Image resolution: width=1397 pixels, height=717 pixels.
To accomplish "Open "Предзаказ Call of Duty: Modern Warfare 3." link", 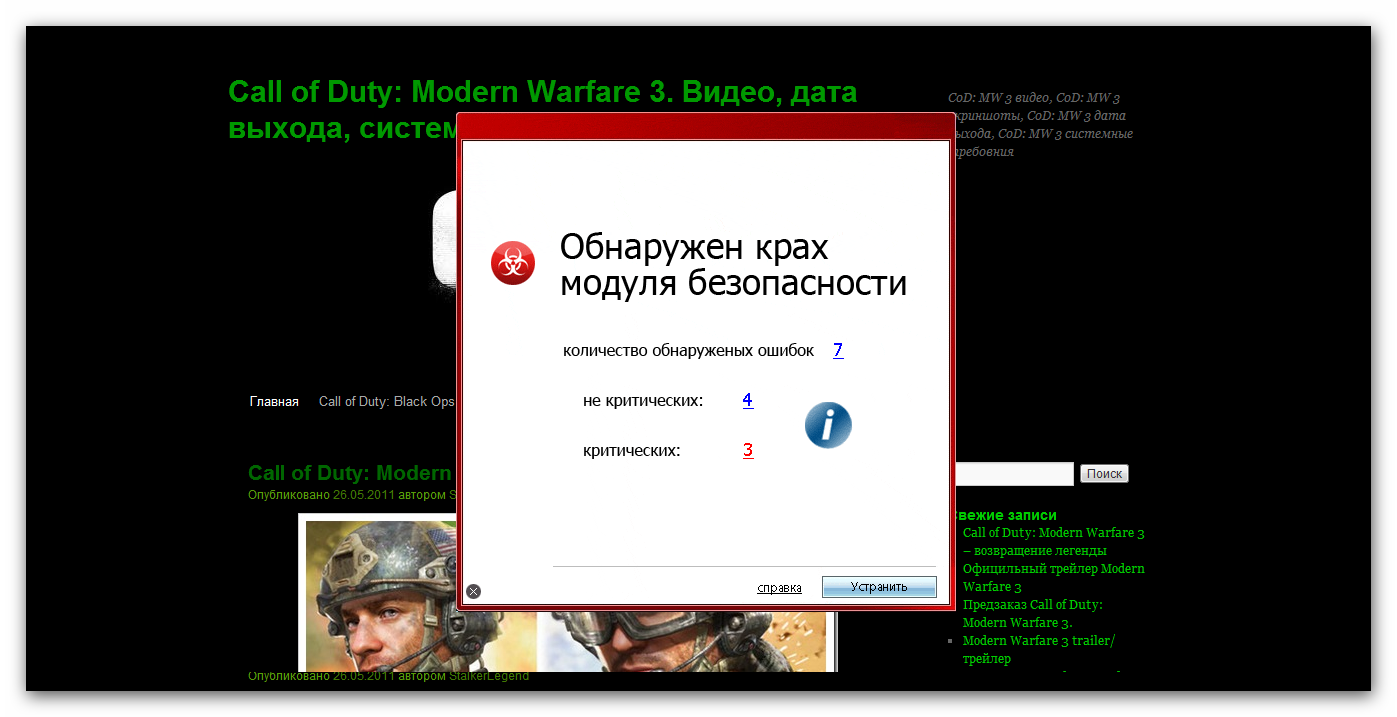I will pos(1033,614).
